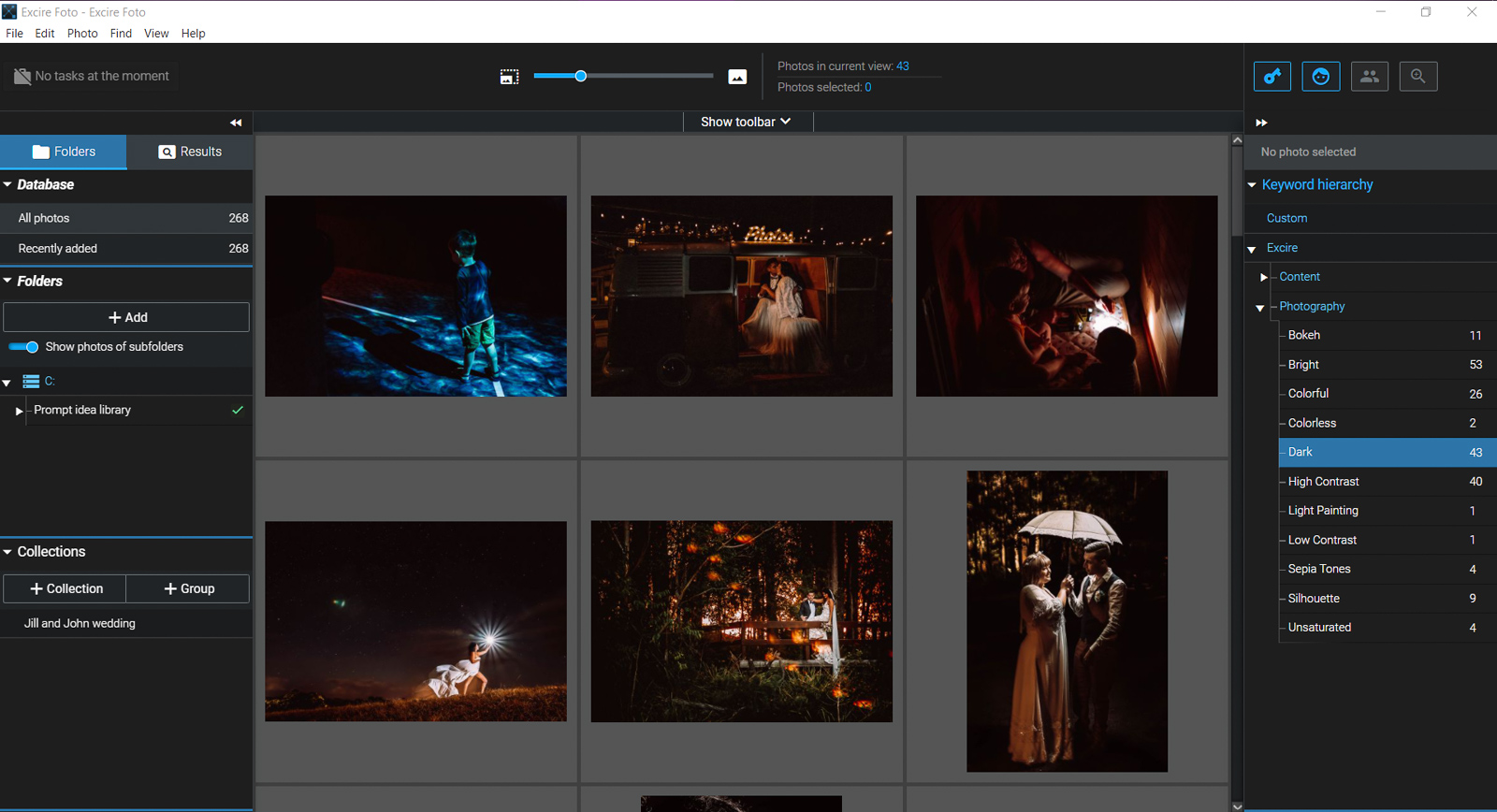Switch to the Results tab
Image resolution: width=1497 pixels, height=812 pixels.
[190, 152]
